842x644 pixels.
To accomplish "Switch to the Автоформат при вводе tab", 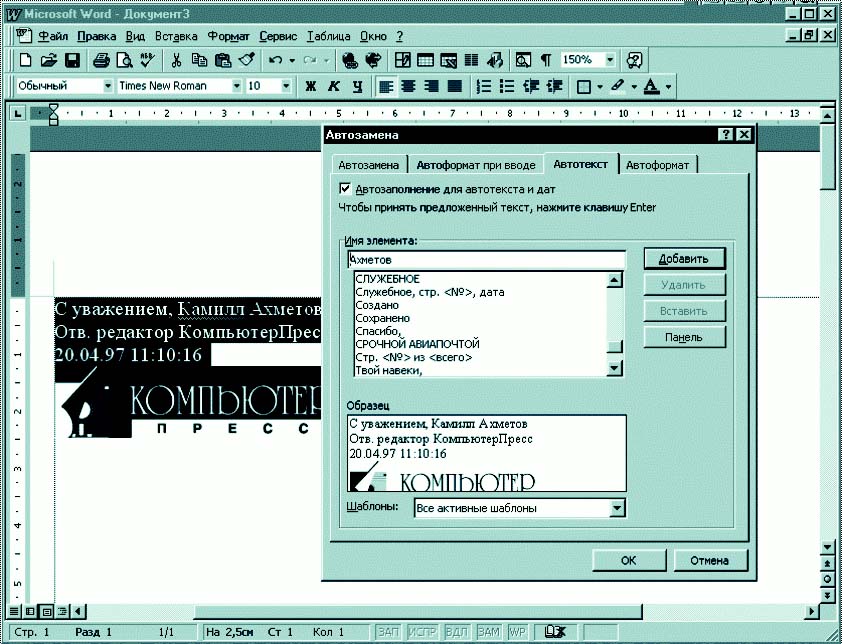I will pyautogui.click(x=476, y=165).
